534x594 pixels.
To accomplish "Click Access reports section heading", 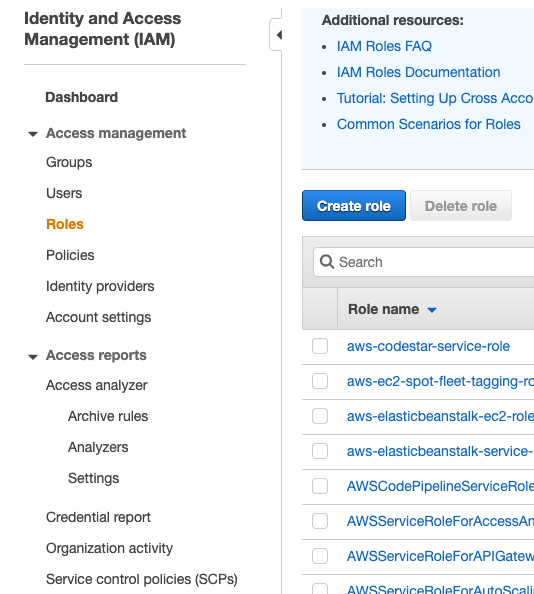I will (x=96, y=355).
